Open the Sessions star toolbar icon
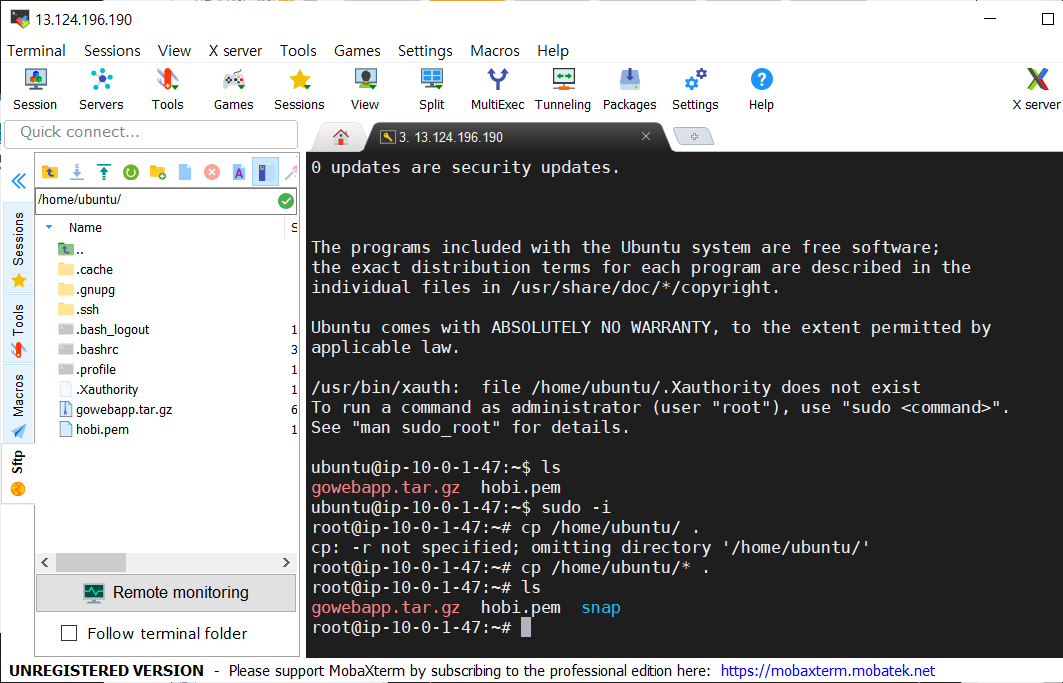Screen dimensions: 1063x683 [299, 90]
